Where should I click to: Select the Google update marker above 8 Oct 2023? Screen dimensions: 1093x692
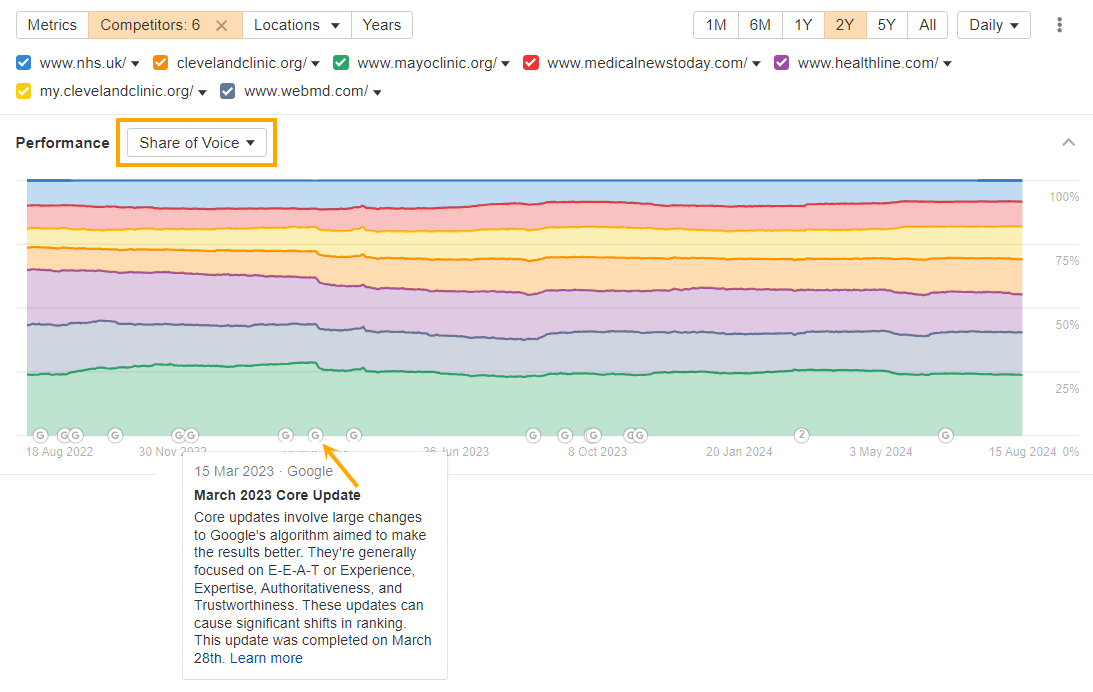[x=592, y=435]
